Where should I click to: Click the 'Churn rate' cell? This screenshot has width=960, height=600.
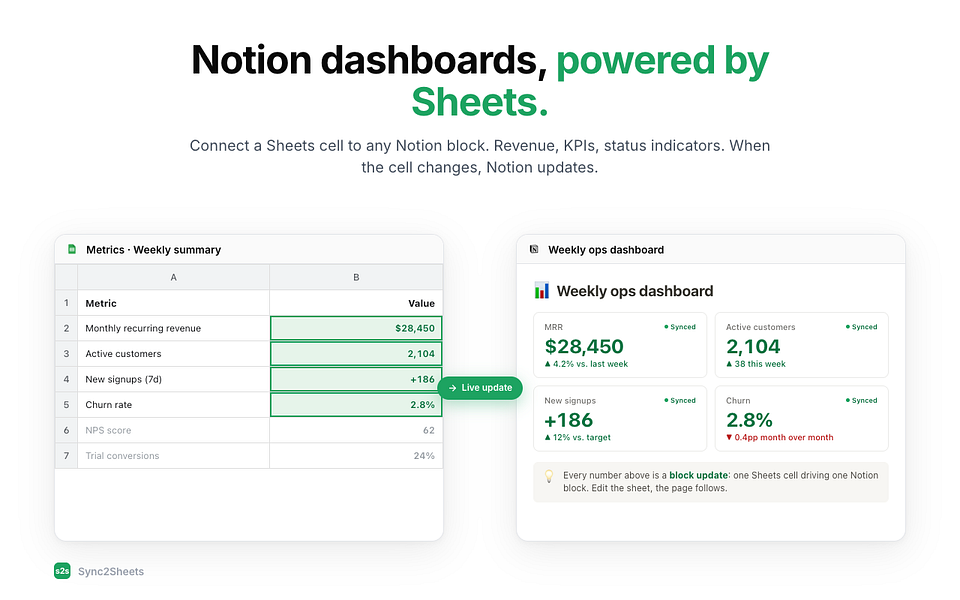coord(173,405)
